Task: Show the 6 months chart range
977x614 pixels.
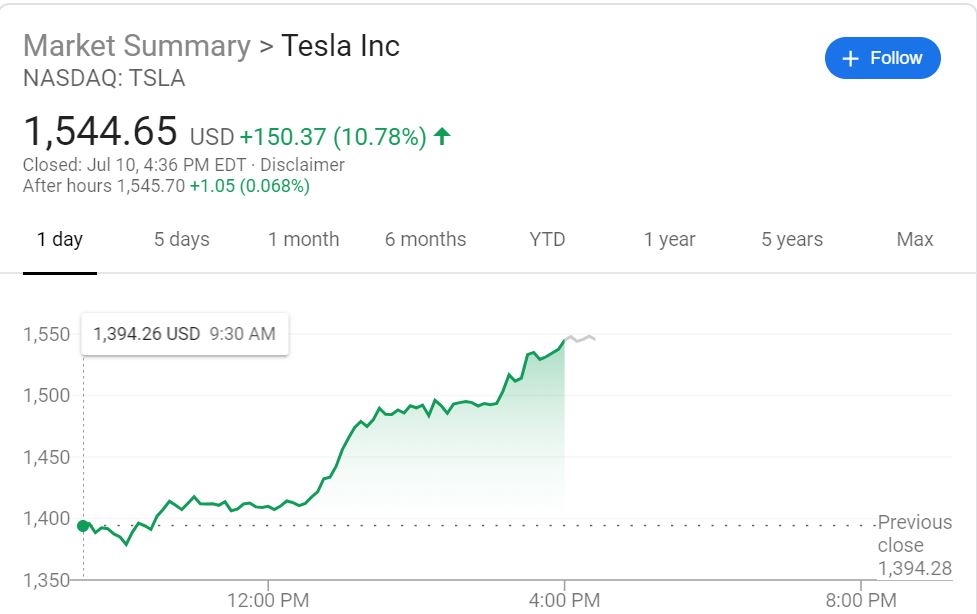Action: click(x=425, y=239)
